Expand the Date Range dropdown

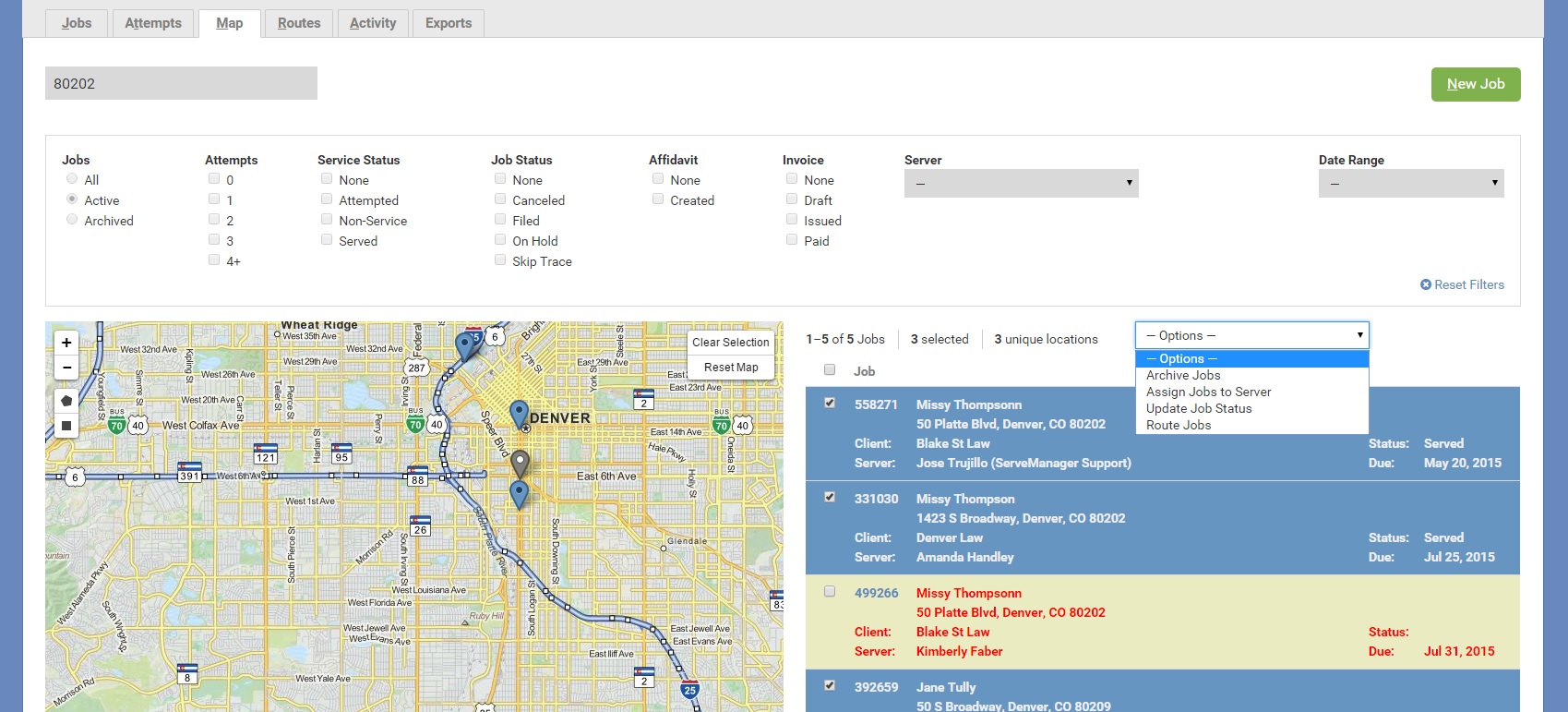[1410, 183]
